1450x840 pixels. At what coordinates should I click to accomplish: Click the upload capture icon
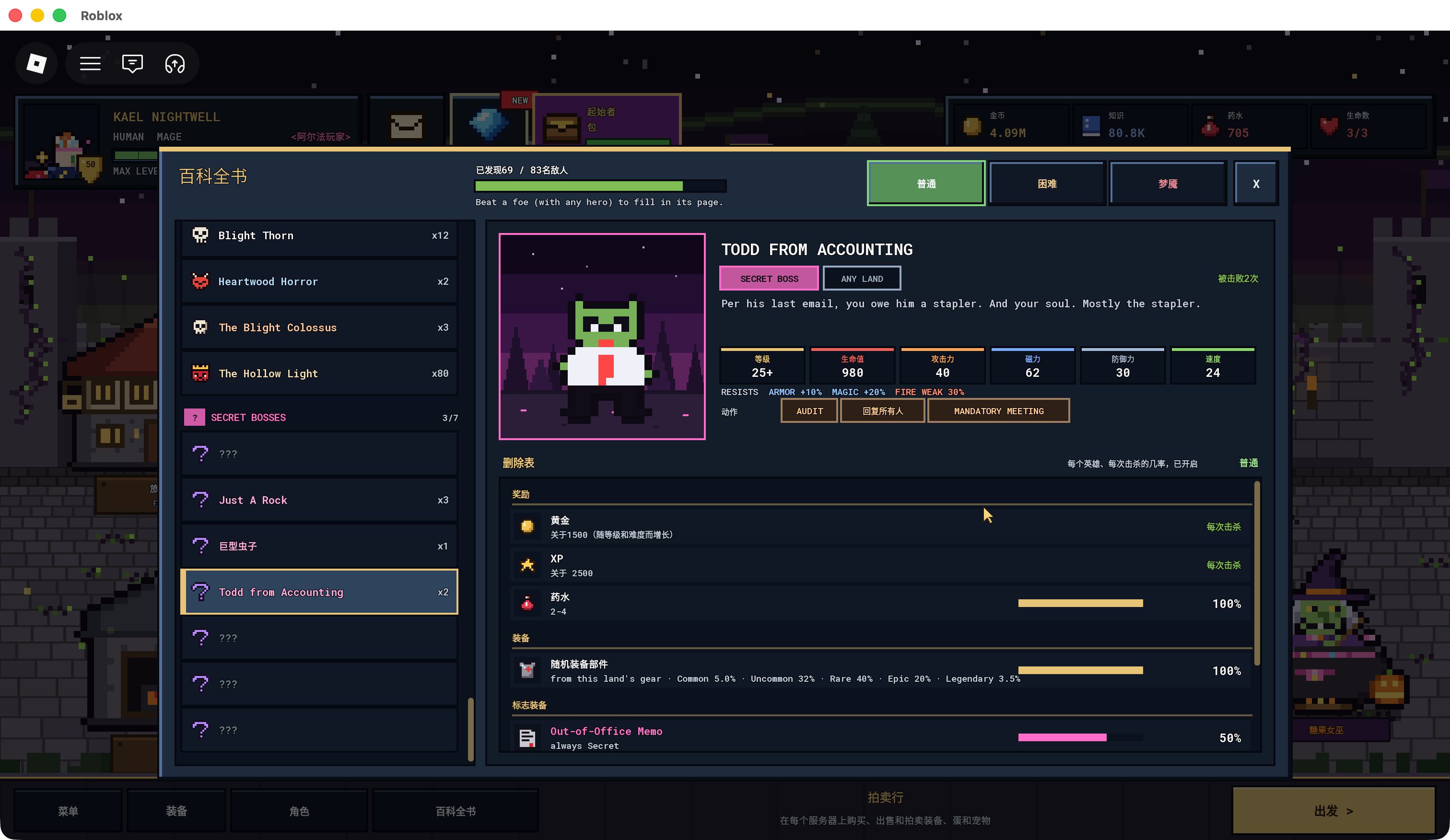(175, 63)
